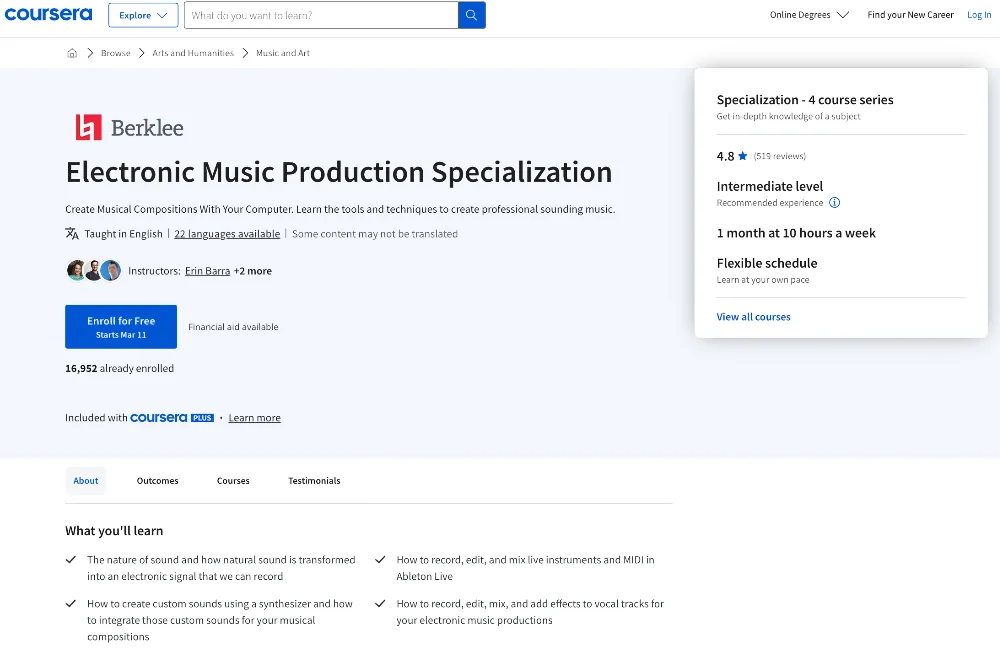Open the info tooltip next to Recommended experience
1000x665 pixels.
point(835,202)
